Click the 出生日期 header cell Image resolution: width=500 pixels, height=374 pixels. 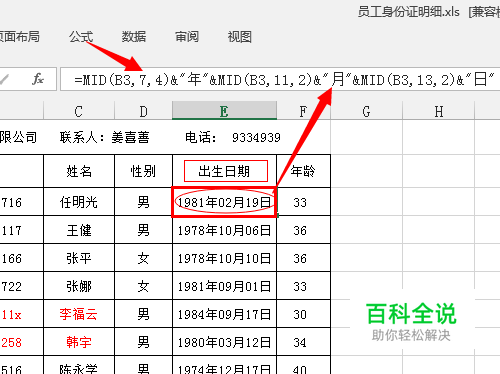225,171
